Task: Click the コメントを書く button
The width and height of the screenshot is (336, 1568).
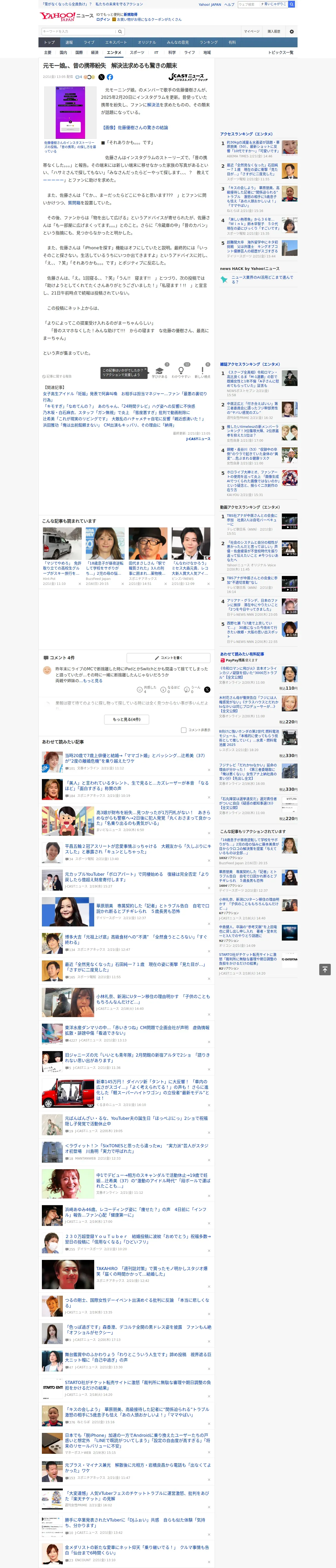Action: point(168,658)
